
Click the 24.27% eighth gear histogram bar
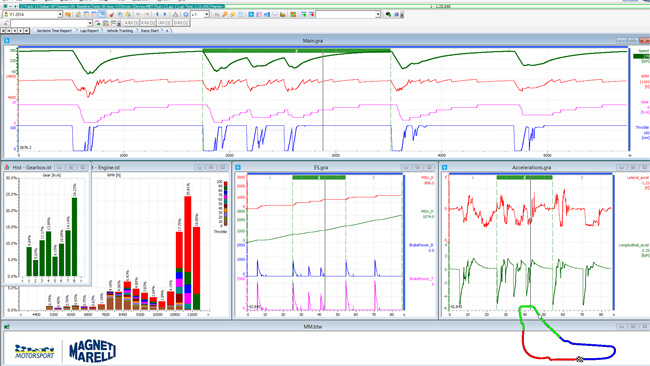click(x=75, y=237)
